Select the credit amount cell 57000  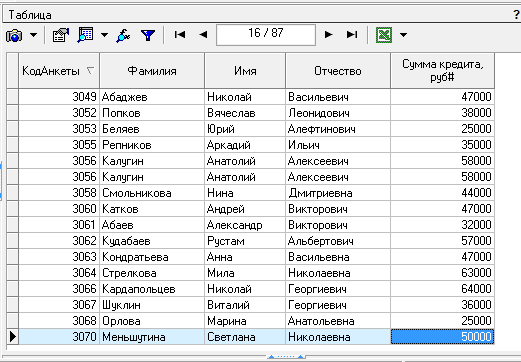coord(442,241)
